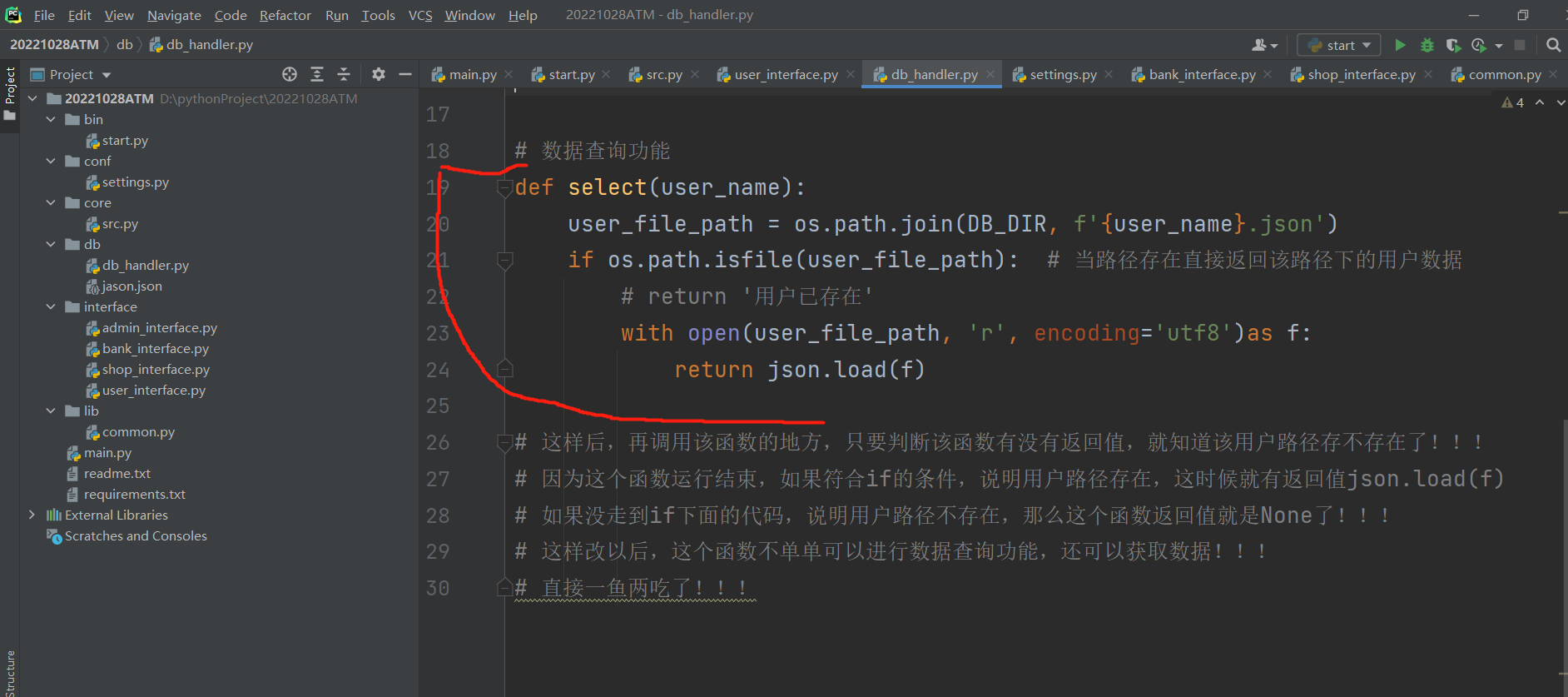Open the Tools menu
Image resolution: width=1568 pixels, height=697 pixels.
(378, 15)
